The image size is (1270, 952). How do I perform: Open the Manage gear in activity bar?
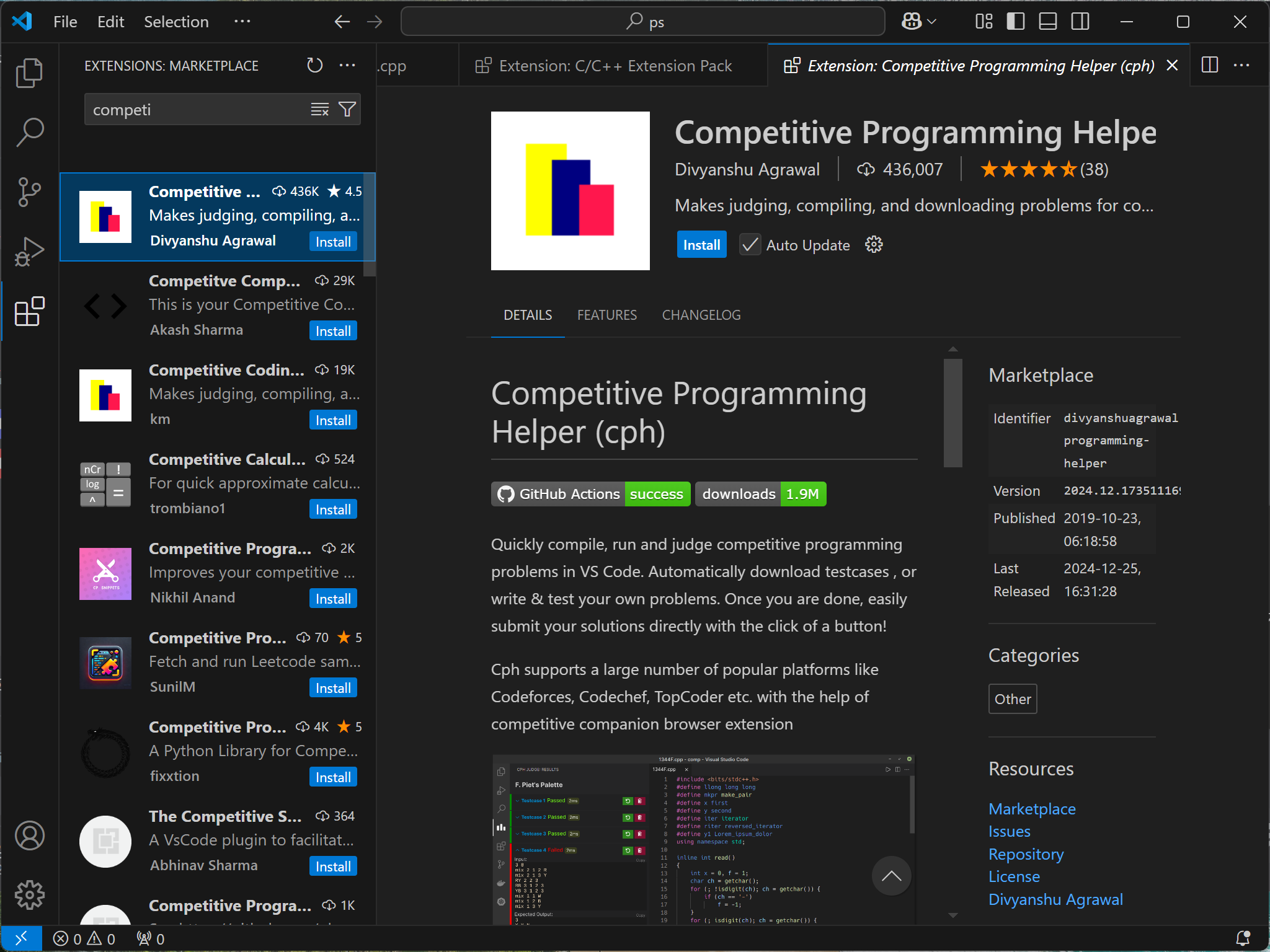pos(29,895)
